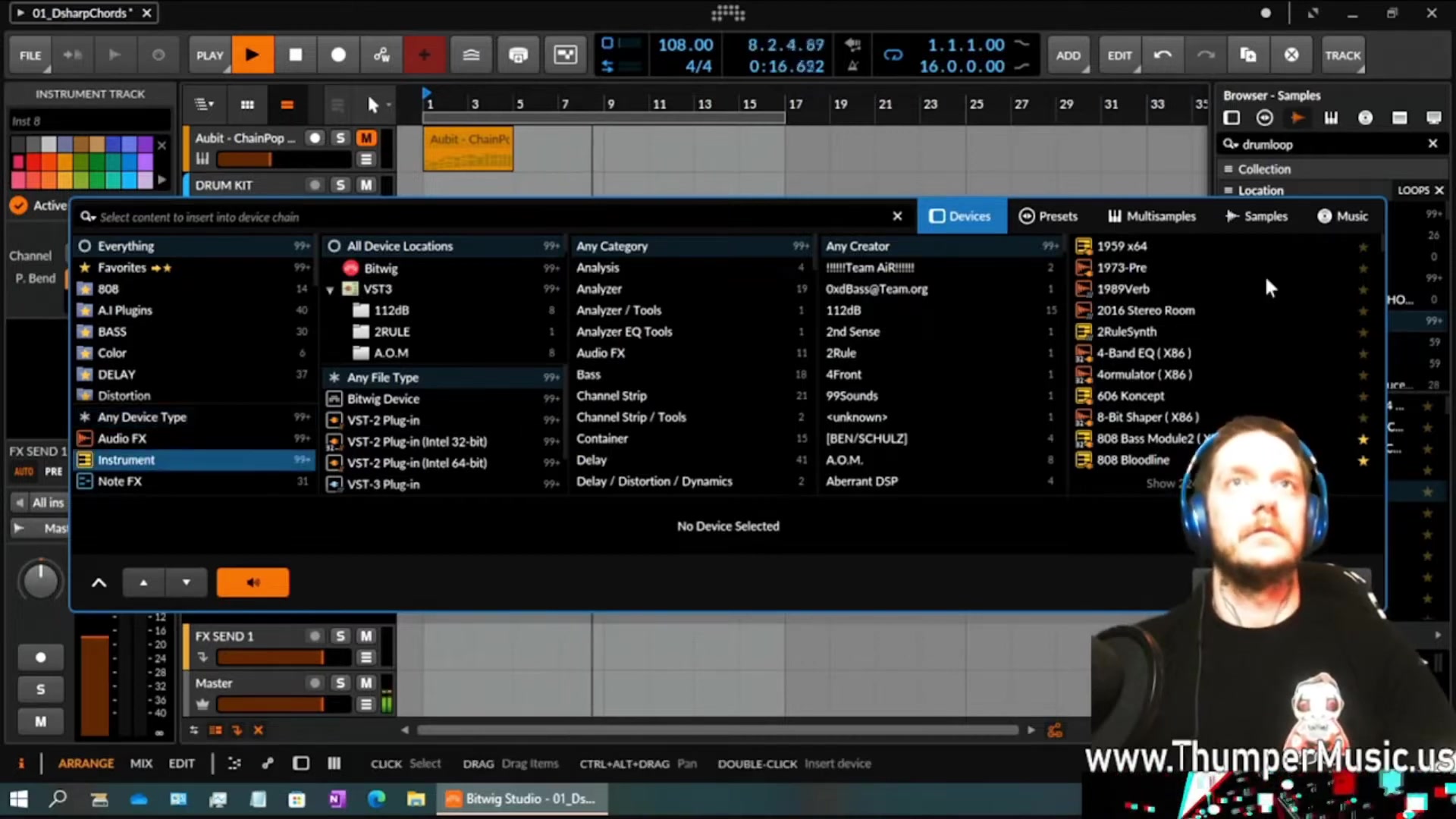Switch to EDIT view in footer
The height and width of the screenshot is (819, 1456).
[181, 764]
